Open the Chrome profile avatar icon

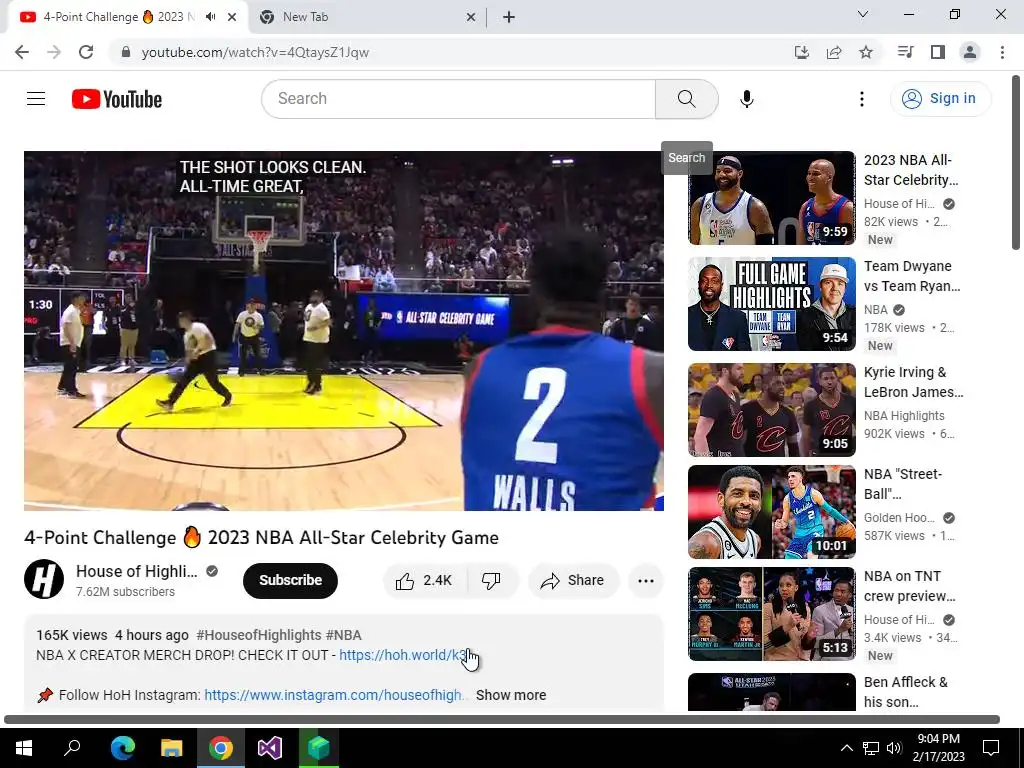pyautogui.click(x=970, y=52)
